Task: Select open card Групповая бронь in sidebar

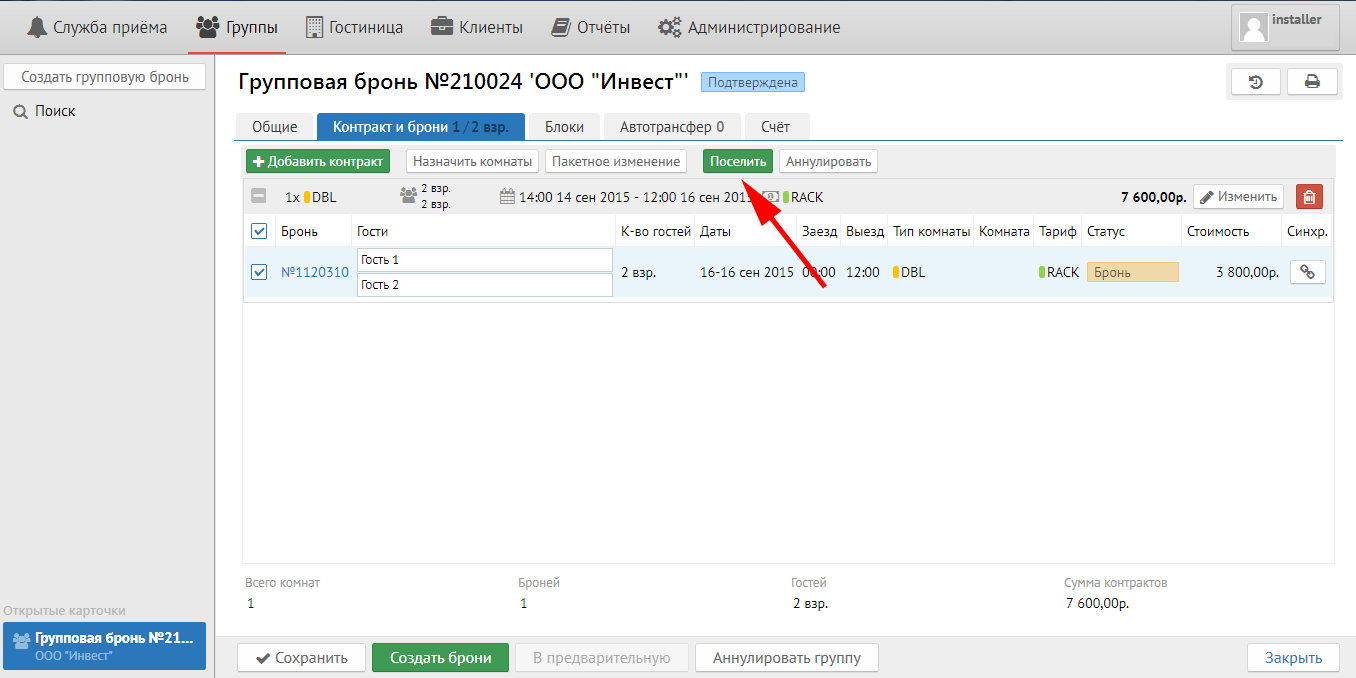Action: (x=104, y=646)
